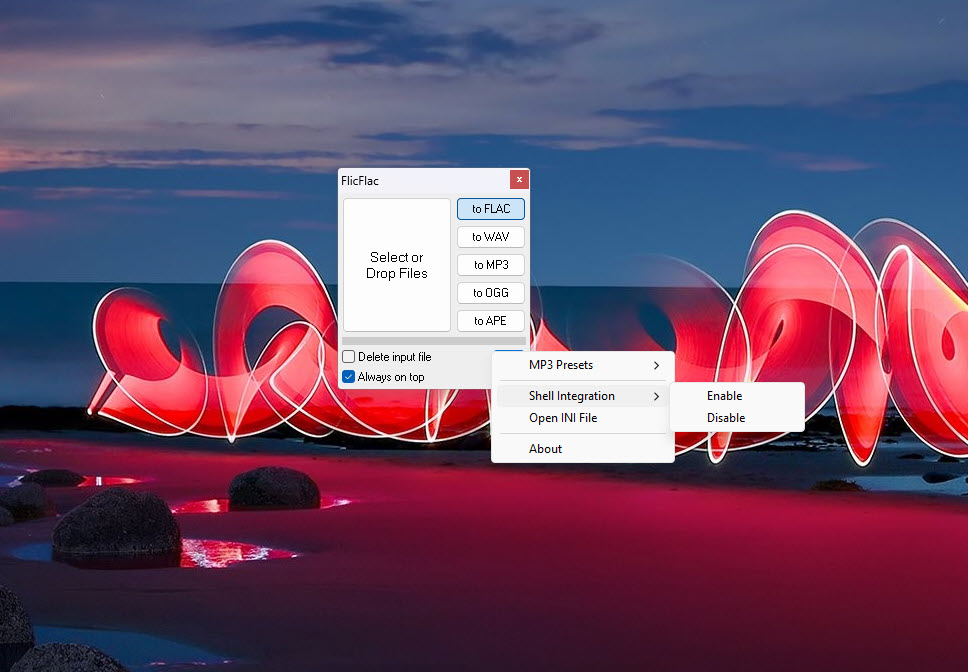This screenshot has width=968, height=672.
Task: Choose Enable in Shell Integration submenu
Action: (737, 396)
